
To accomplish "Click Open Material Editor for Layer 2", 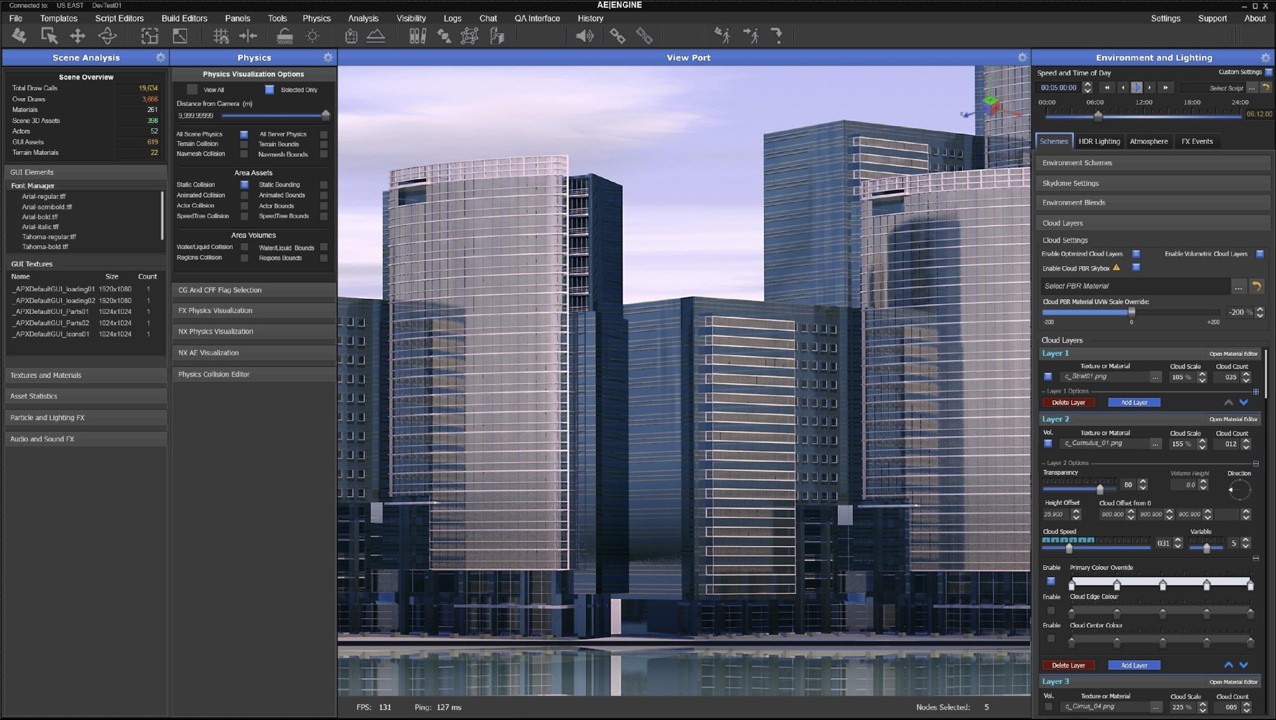I will (x=1233, y=419).
